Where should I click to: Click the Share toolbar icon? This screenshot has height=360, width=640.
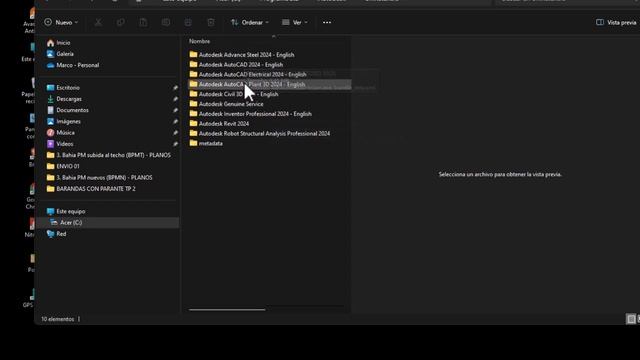[x=188, y=22]
